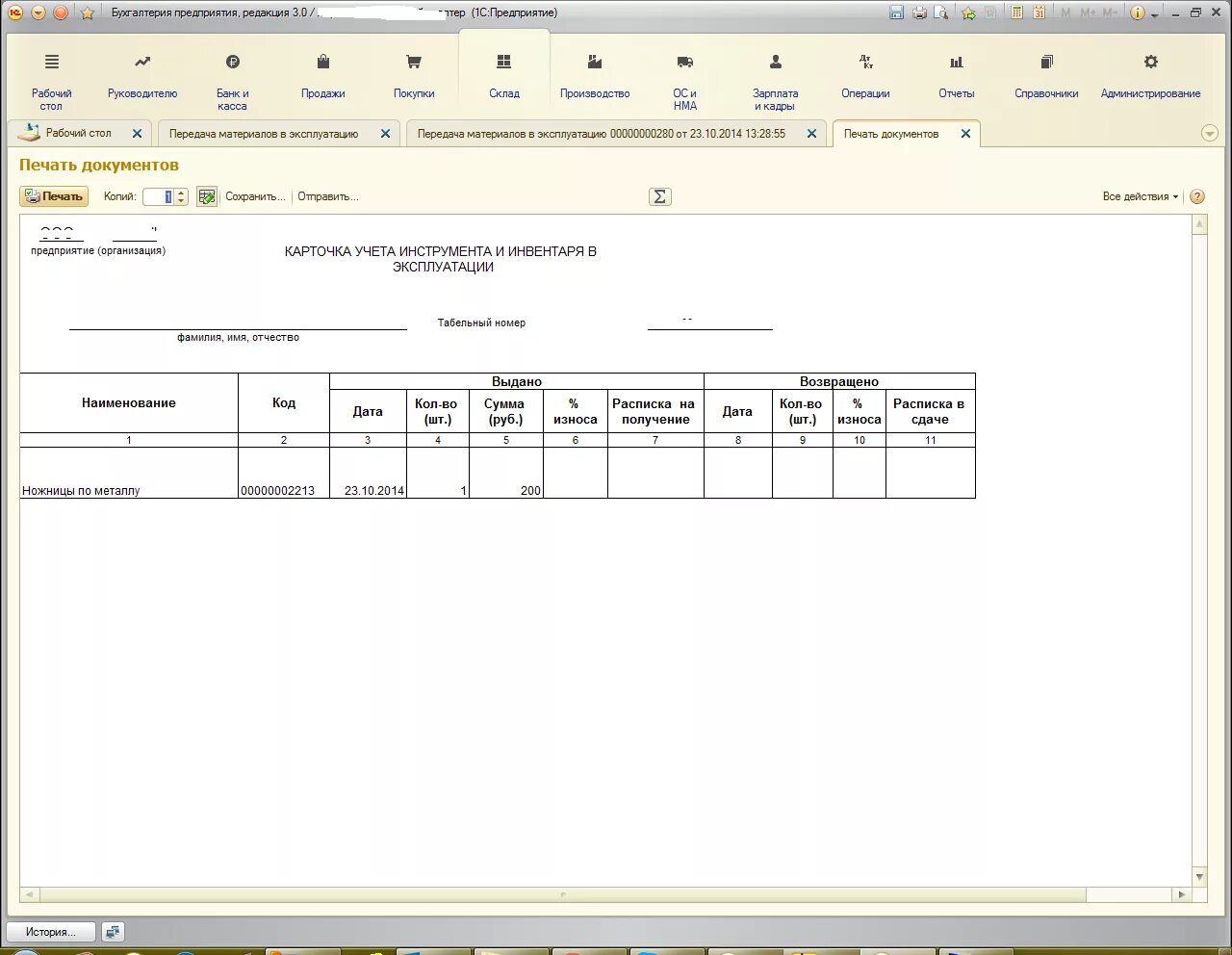This screenshot has width=1232, height=955.
Task: Open the ОС и НМА section
Action: tap(685, 81)
